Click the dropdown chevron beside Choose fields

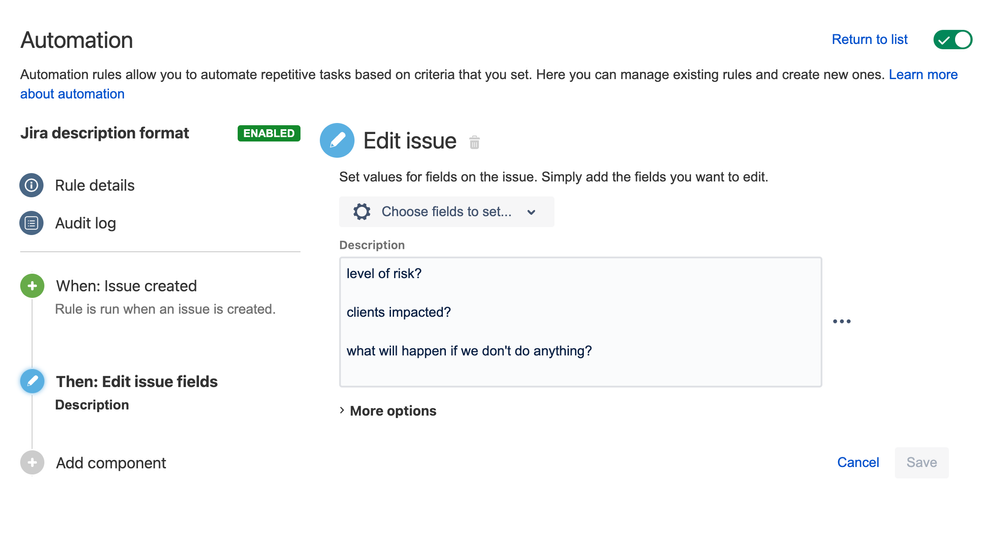[531, 212]
